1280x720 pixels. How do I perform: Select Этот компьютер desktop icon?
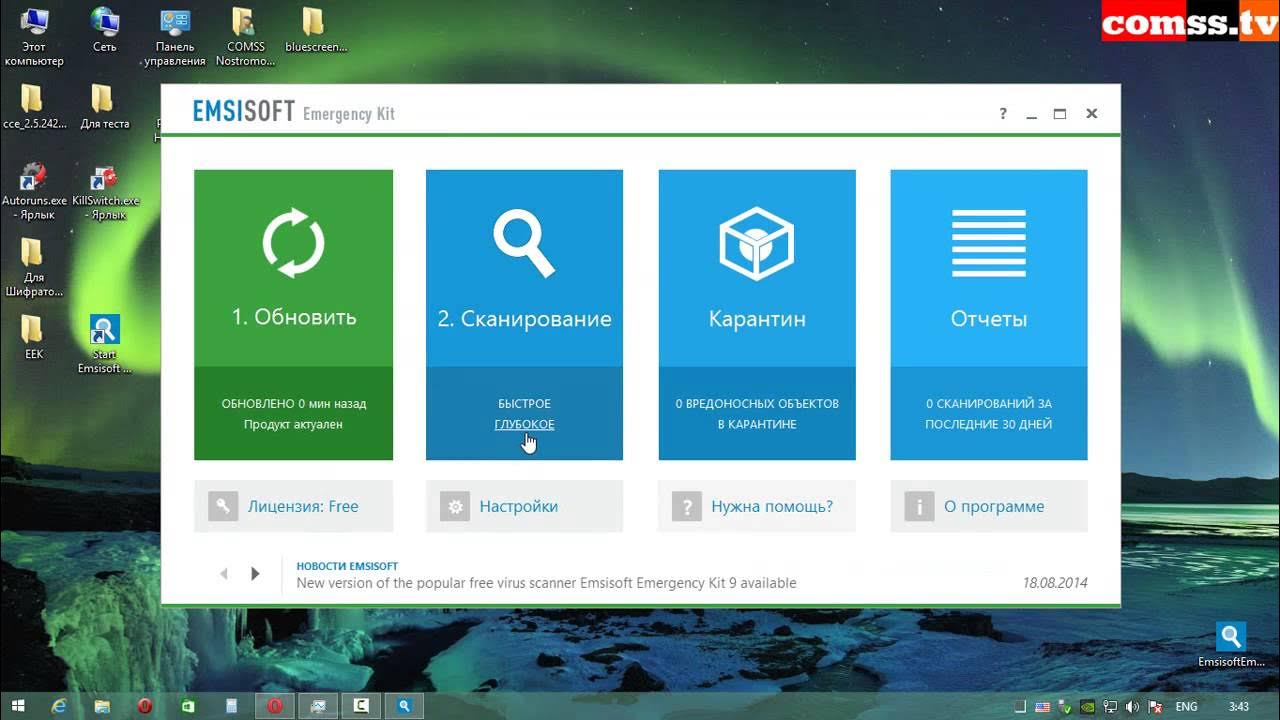33,36
